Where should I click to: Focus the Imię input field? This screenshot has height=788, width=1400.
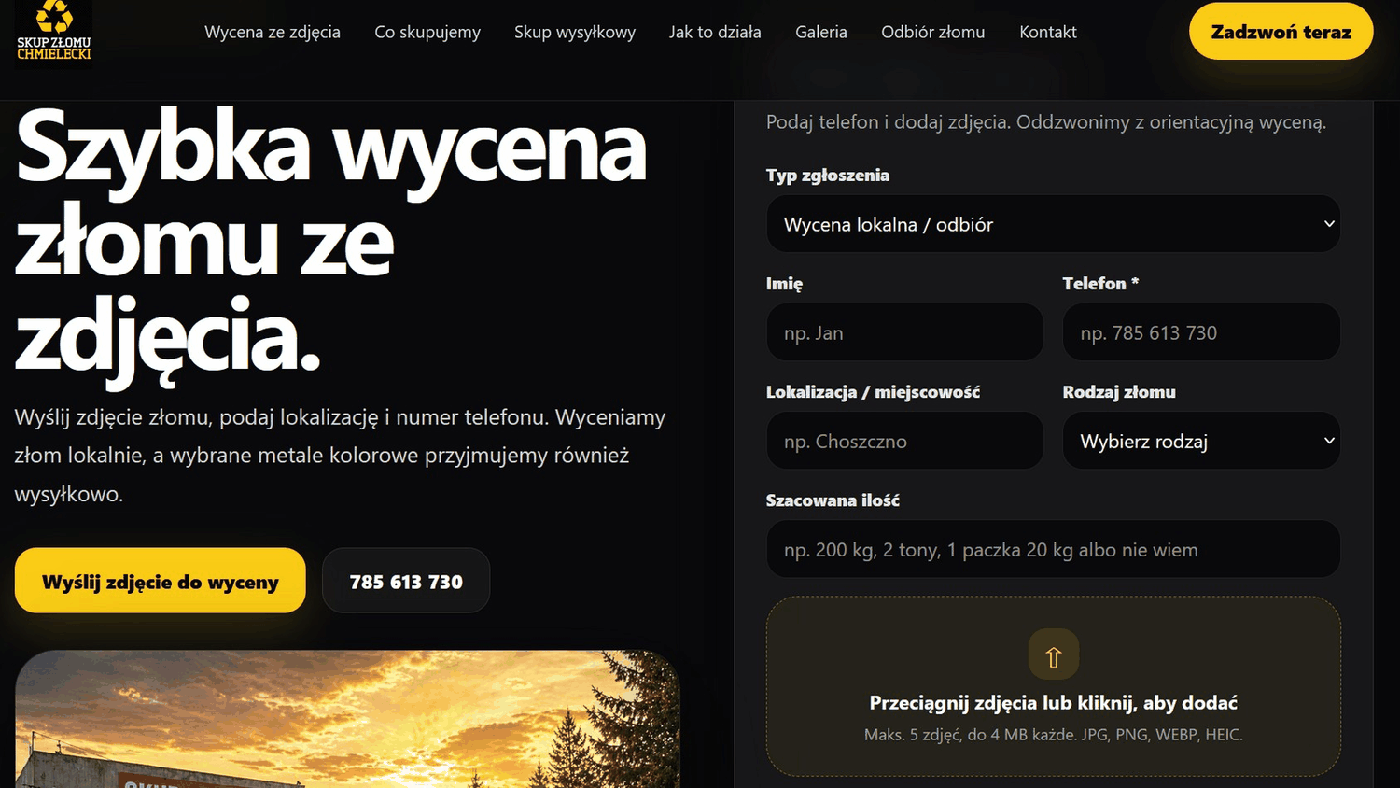(x=905, y=332)
